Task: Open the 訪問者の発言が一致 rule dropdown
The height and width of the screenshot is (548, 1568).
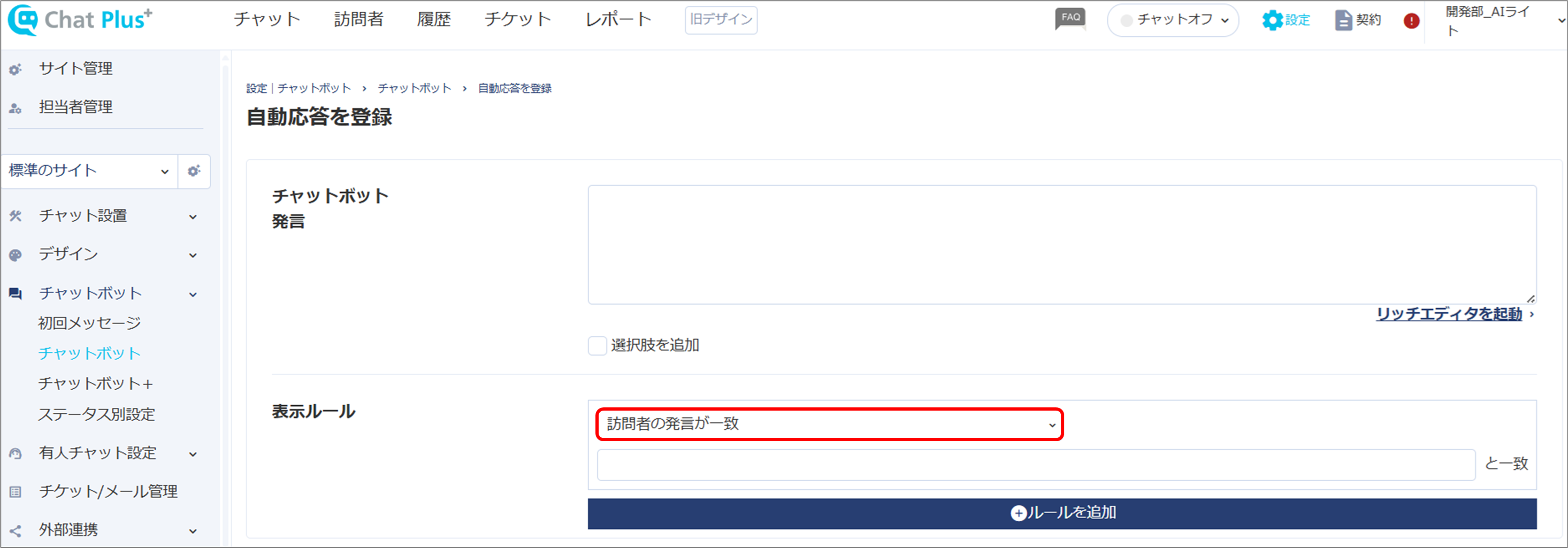Action: [830, 424]
